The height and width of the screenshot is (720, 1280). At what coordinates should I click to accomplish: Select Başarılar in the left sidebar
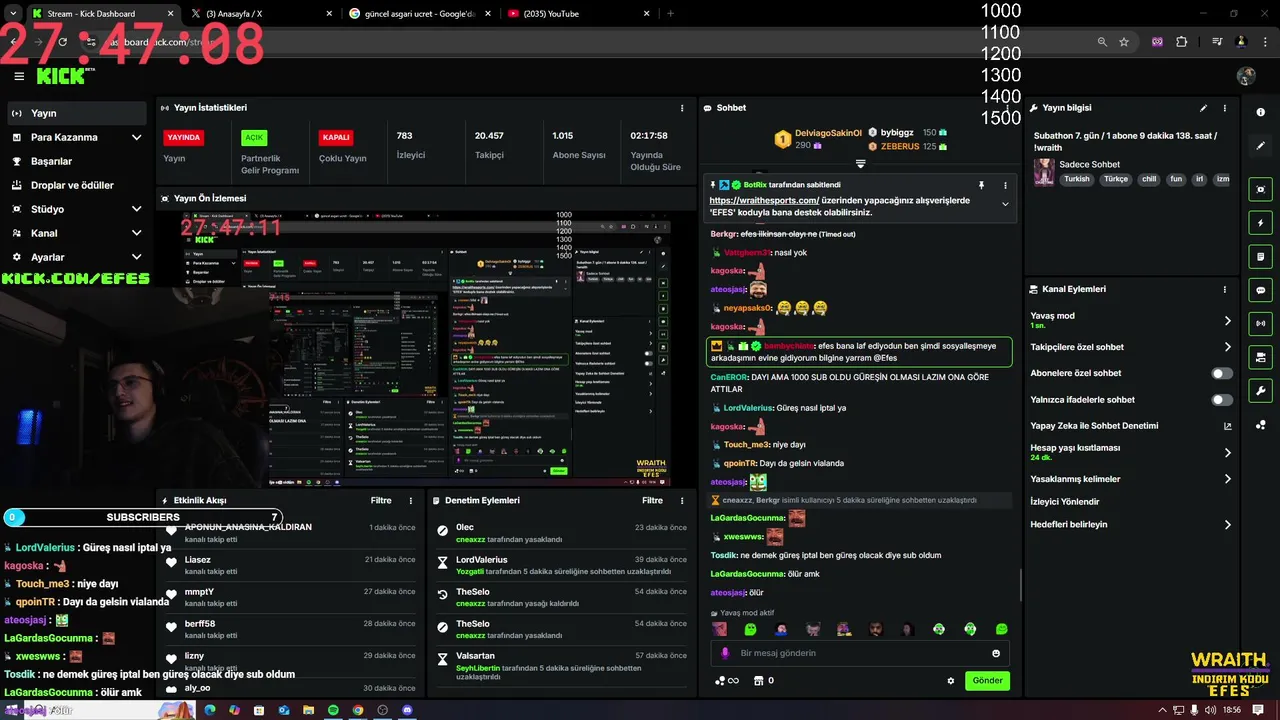coord(77,161)
